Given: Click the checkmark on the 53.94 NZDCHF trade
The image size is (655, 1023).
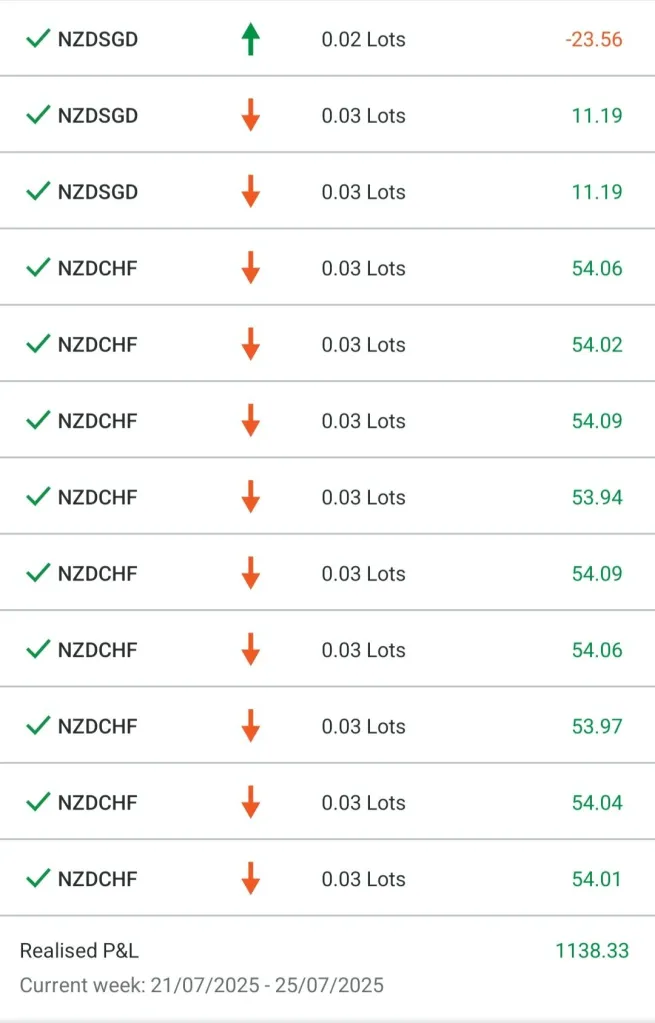Looking at the screenshot, I should coord(38,497).
